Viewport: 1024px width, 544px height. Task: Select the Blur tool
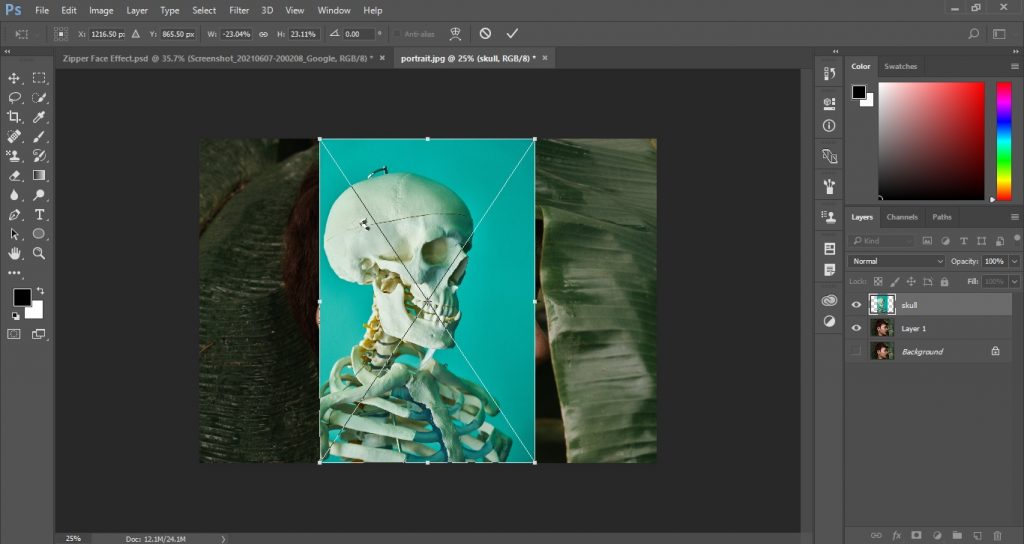(x=14, y=195)
